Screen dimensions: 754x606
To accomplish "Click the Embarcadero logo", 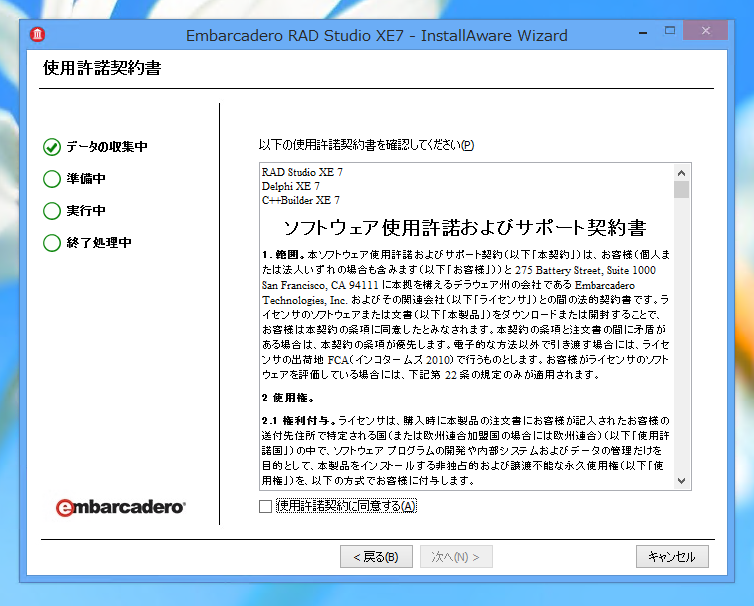I will pos(120,507).
